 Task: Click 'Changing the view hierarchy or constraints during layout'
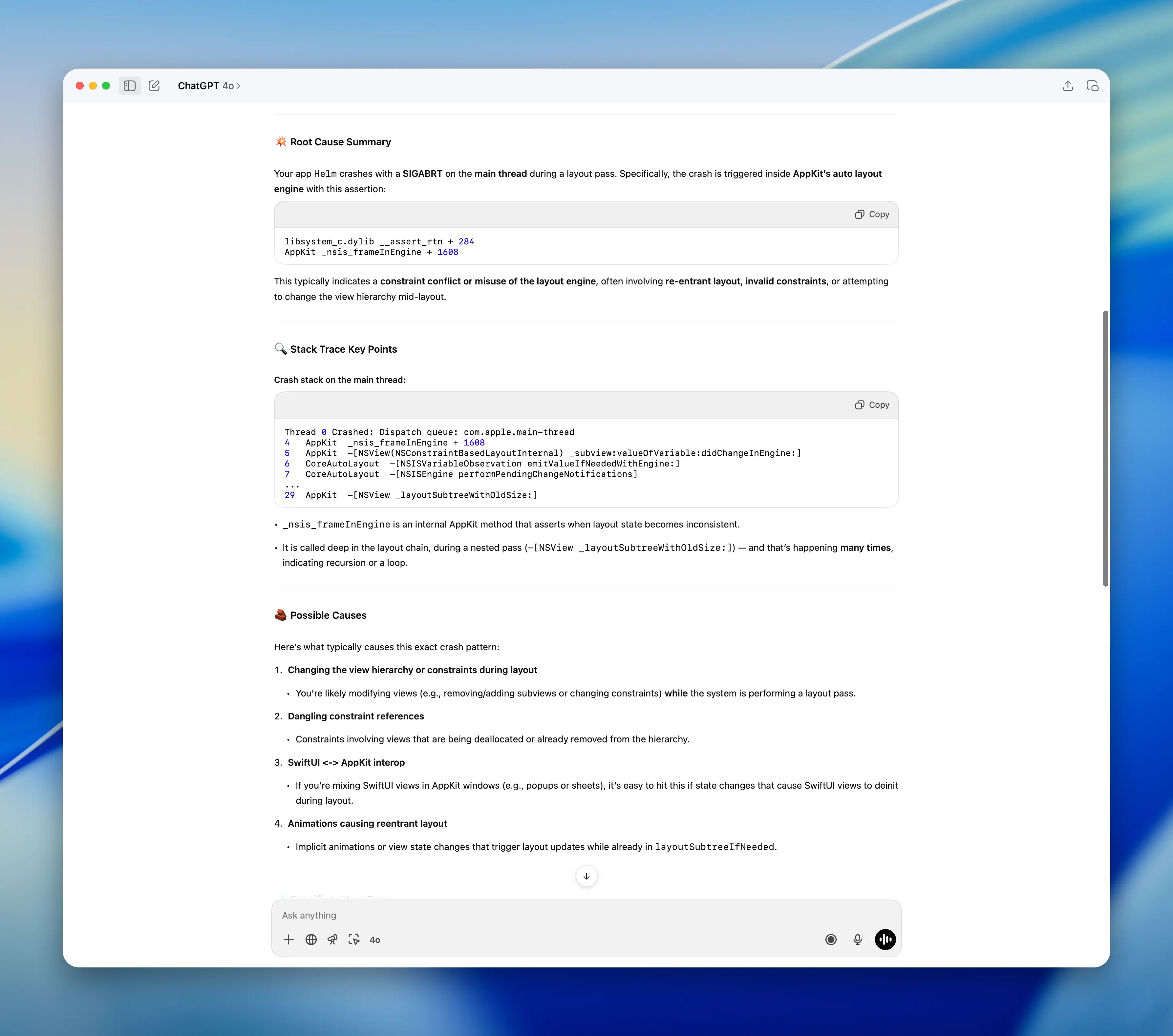[413, 670]
